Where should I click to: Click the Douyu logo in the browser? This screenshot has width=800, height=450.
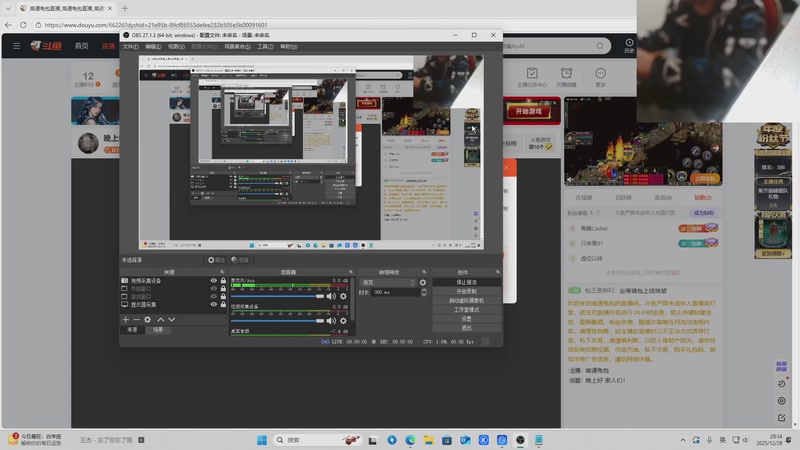point(46,46)
